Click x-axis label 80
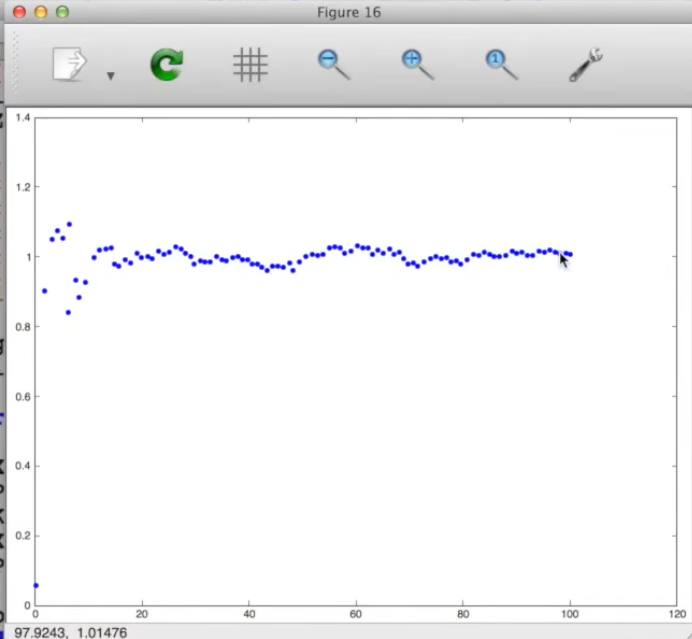Screen dimensions: 692x639 coord(463,614)
